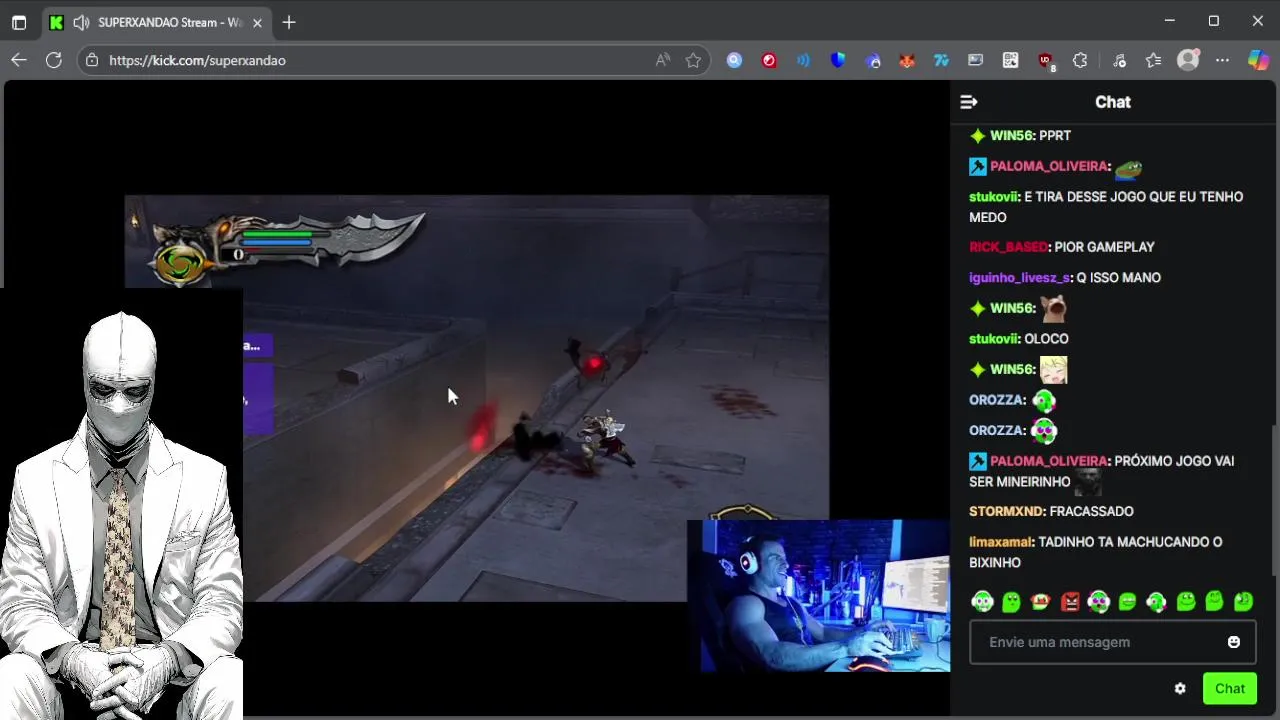Open the blue shield extension icon

pyautogui.click(x=838, y=60)
